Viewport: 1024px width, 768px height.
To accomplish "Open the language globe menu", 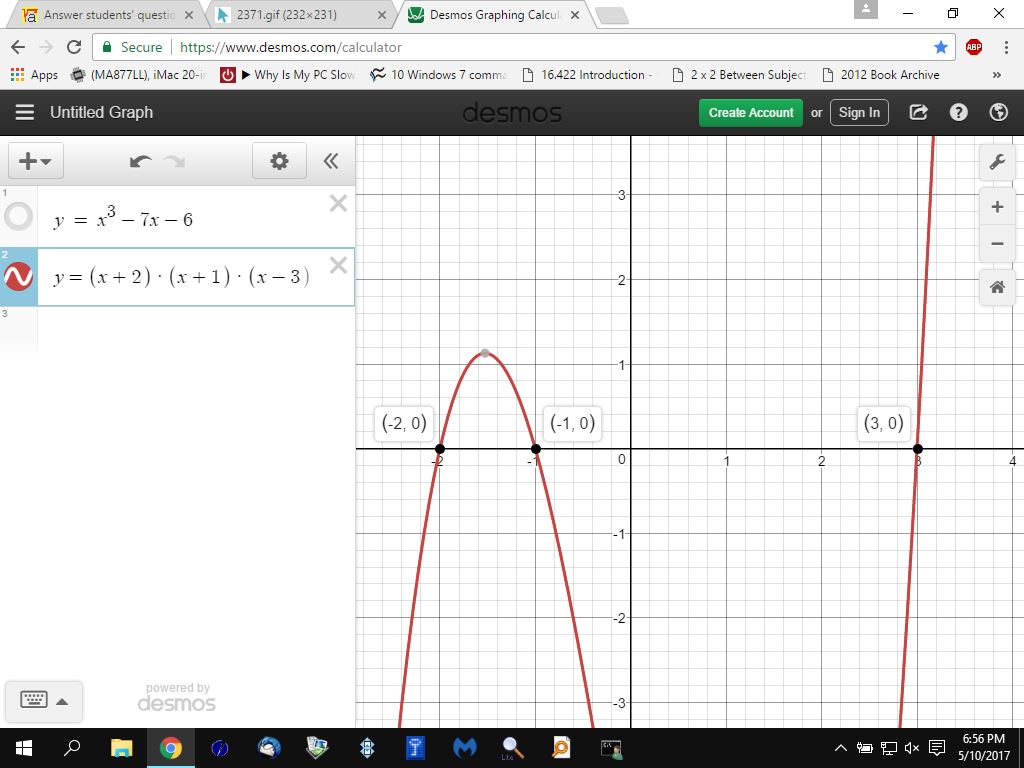I will point(999,112).
